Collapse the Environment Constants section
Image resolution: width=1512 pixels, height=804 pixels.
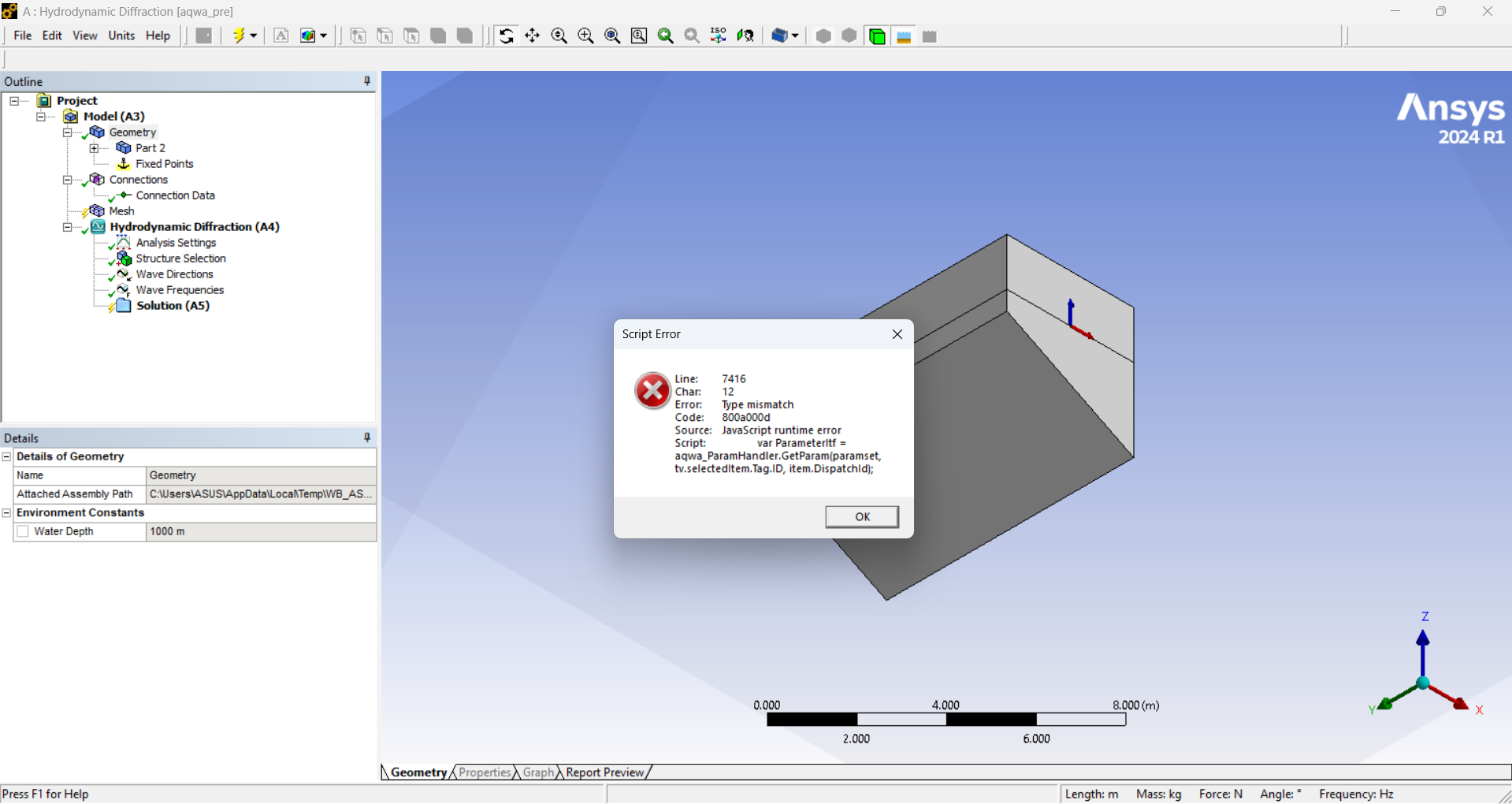[7, 513]
